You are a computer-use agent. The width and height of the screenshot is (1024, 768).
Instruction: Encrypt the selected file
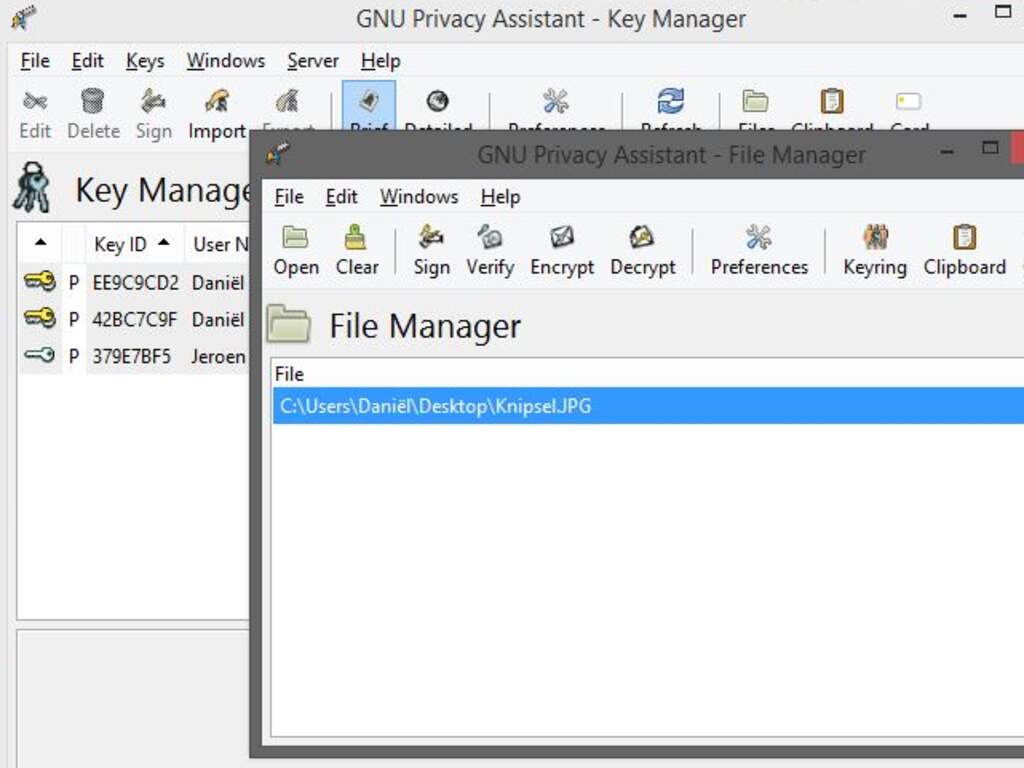point(562,250)
